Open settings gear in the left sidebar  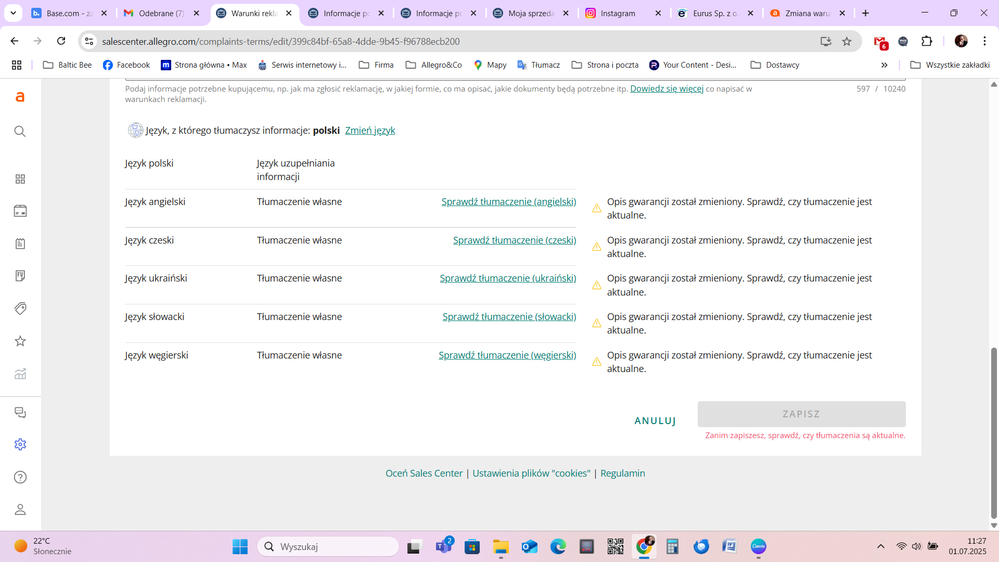(x=20, y=445)
